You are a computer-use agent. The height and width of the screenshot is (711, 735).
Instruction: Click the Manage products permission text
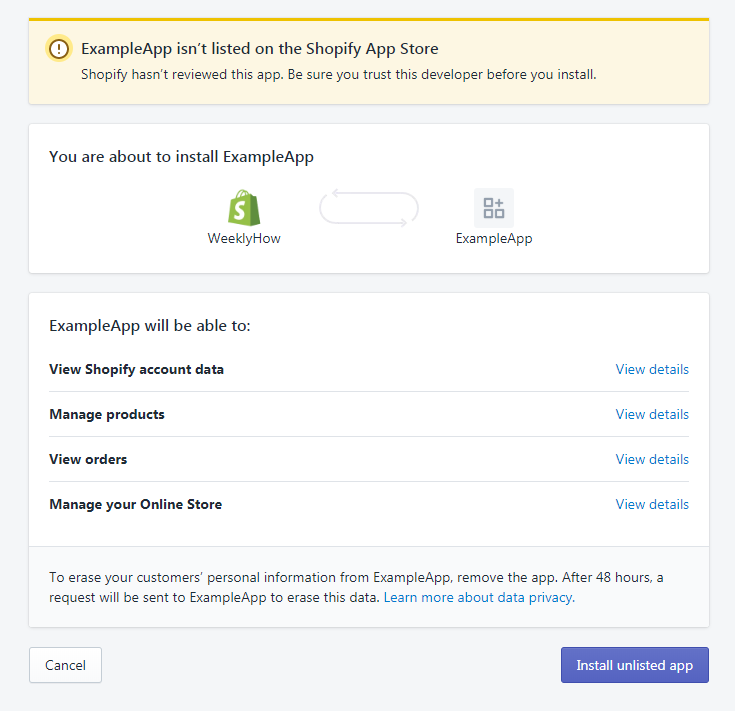[x=107, y=414]
